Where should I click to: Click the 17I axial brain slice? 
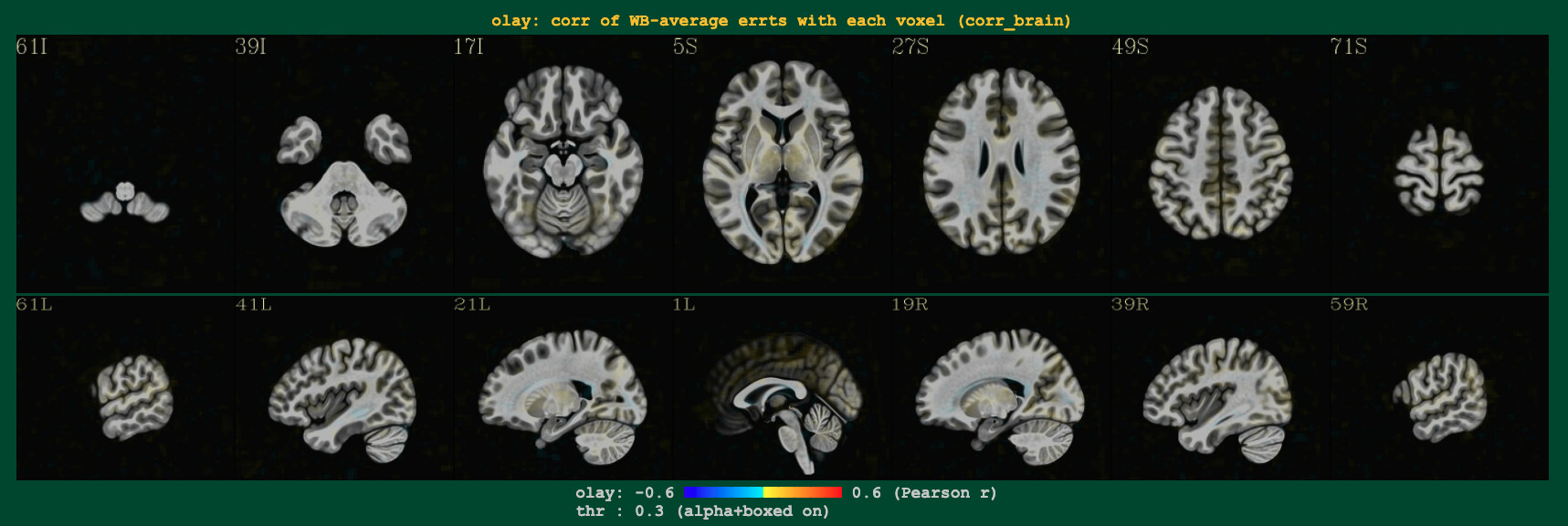(563, 161)
